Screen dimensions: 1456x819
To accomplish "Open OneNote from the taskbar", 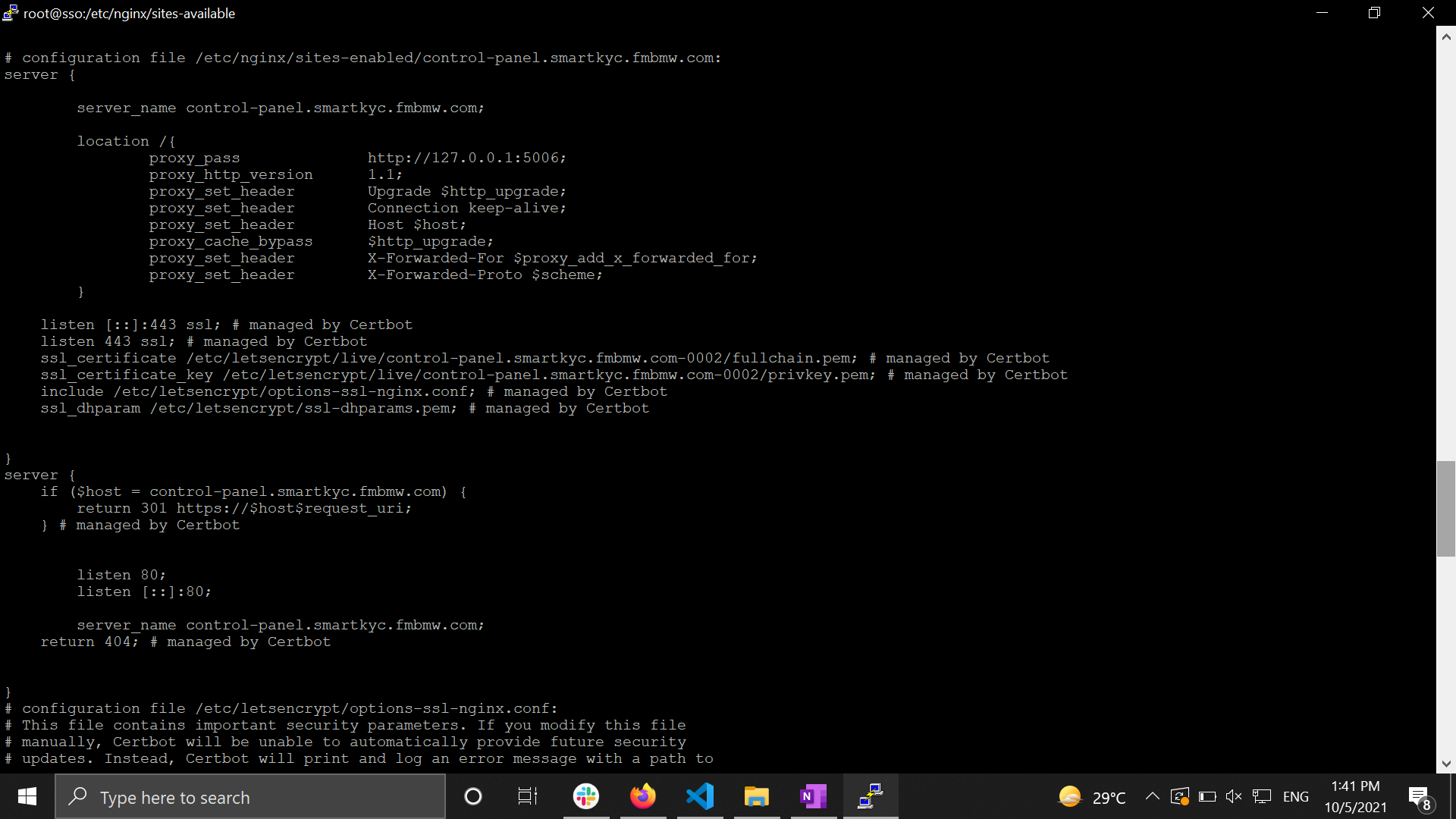I will (x=813, y=797).
